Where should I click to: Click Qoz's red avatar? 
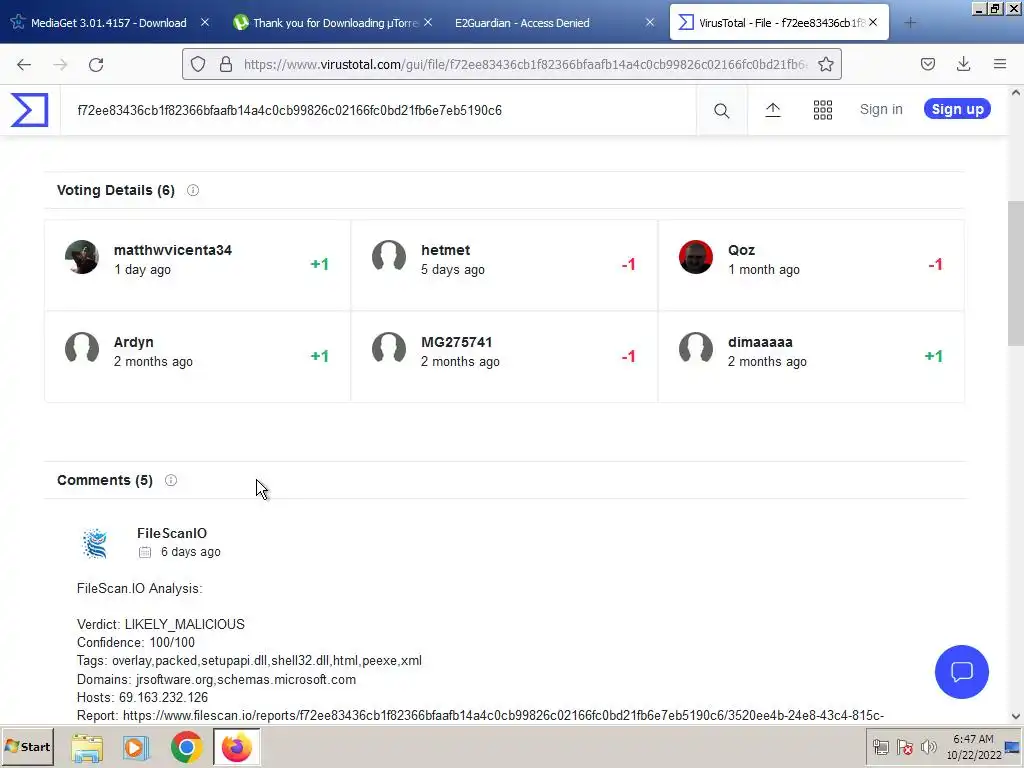pyautogui.click(x=696, y=257)
